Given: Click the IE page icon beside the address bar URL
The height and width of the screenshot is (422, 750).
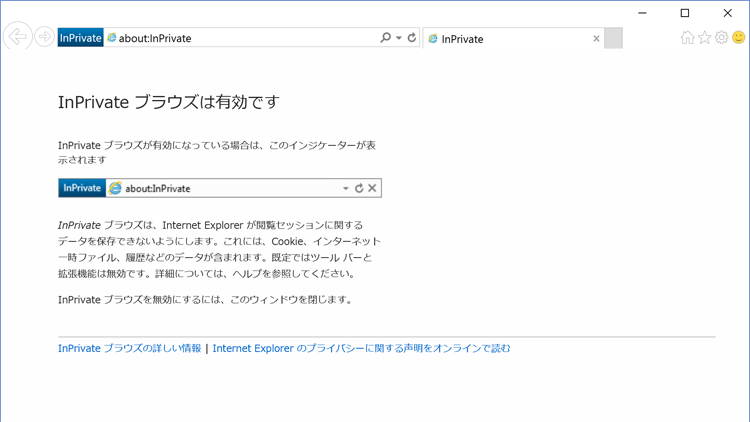Looking at the screenshot, I should [x=111, y=38].
